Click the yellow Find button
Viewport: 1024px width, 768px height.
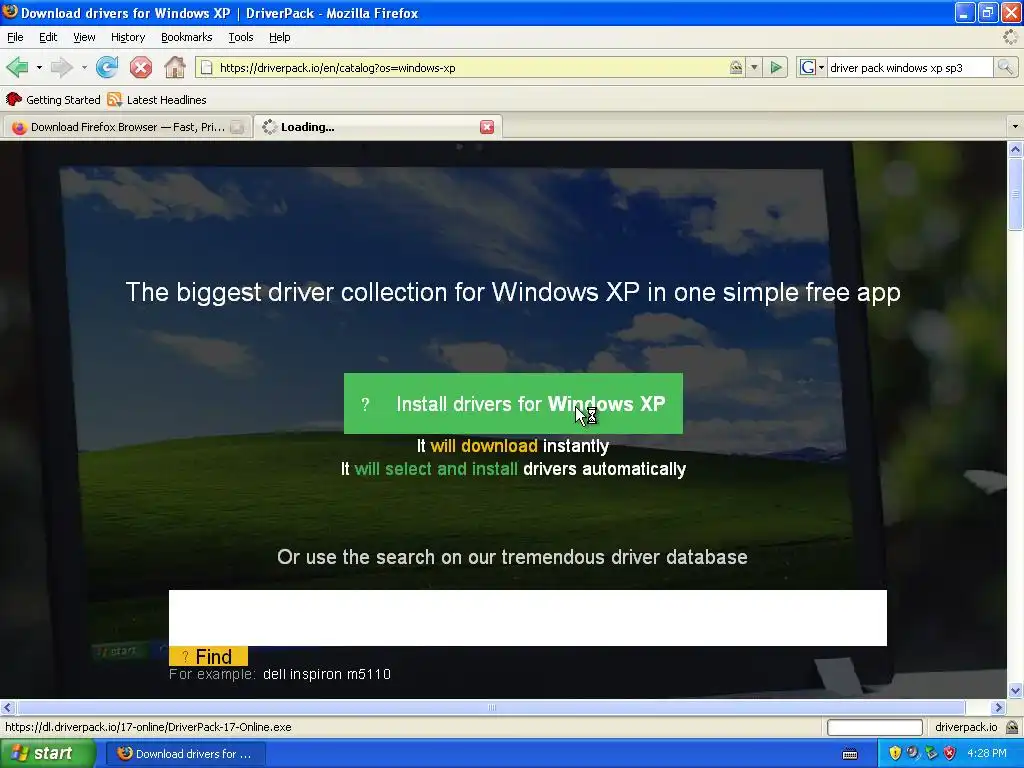(208, 656)
